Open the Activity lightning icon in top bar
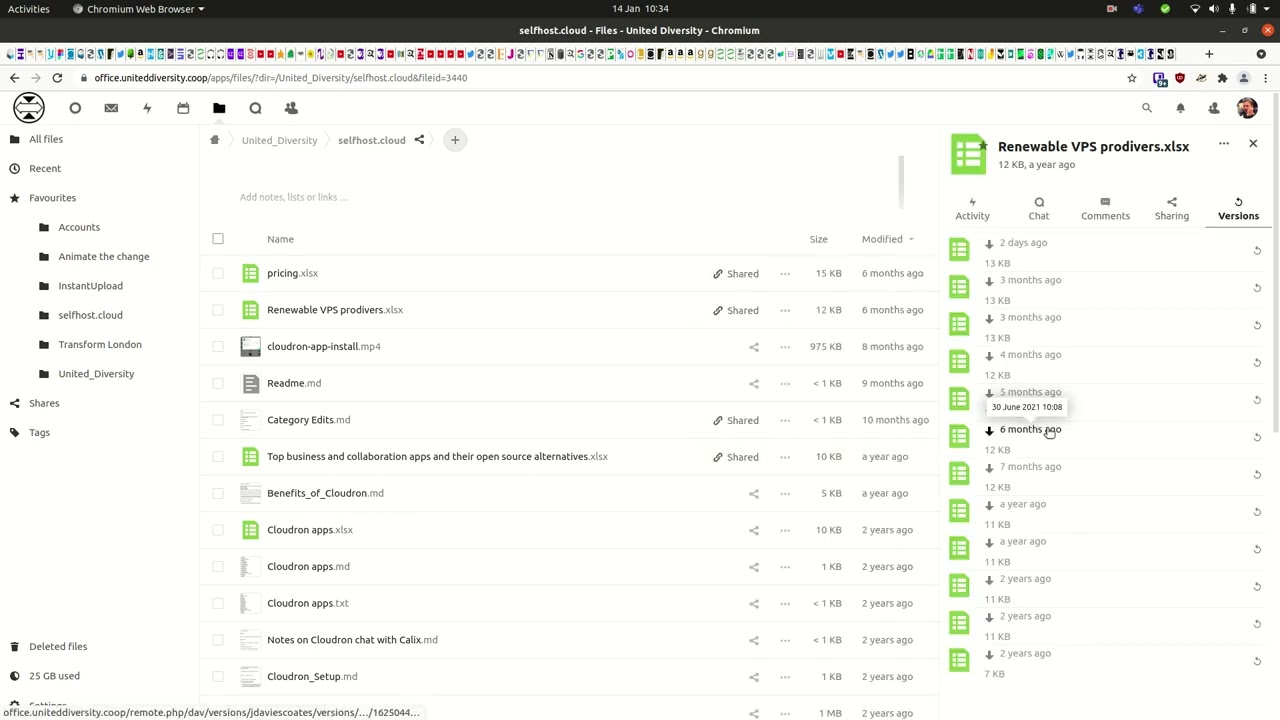The image size is (1280, 720). click(147, 108)
